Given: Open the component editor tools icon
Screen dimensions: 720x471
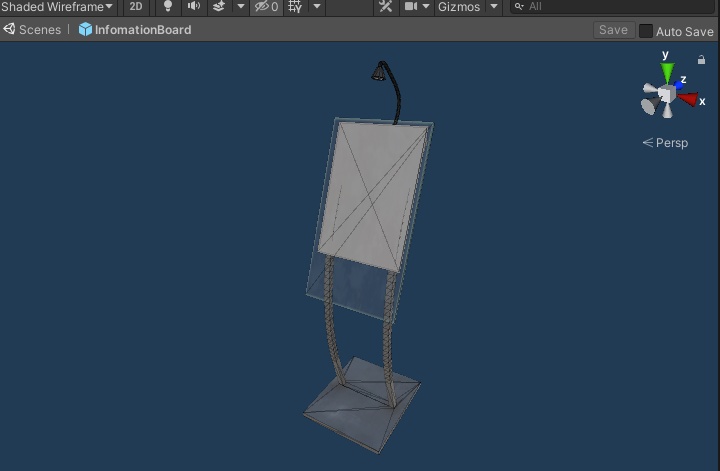Looking at the screenshot, I should click(386, 6).
